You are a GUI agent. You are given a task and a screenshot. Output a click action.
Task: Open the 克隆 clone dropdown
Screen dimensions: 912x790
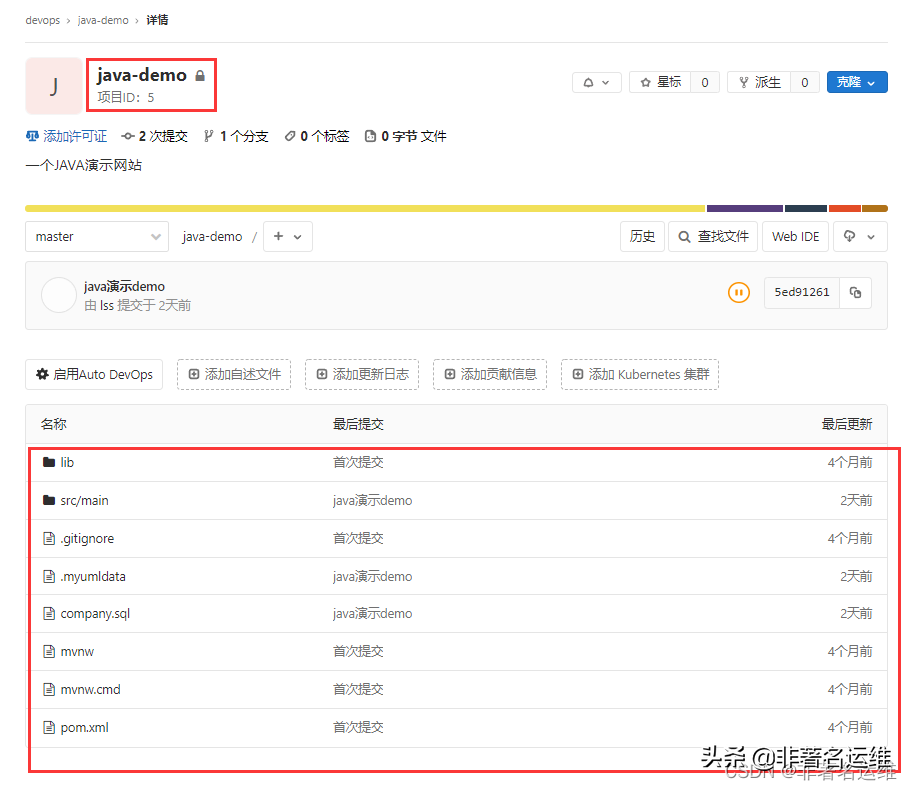coord(857,82)
